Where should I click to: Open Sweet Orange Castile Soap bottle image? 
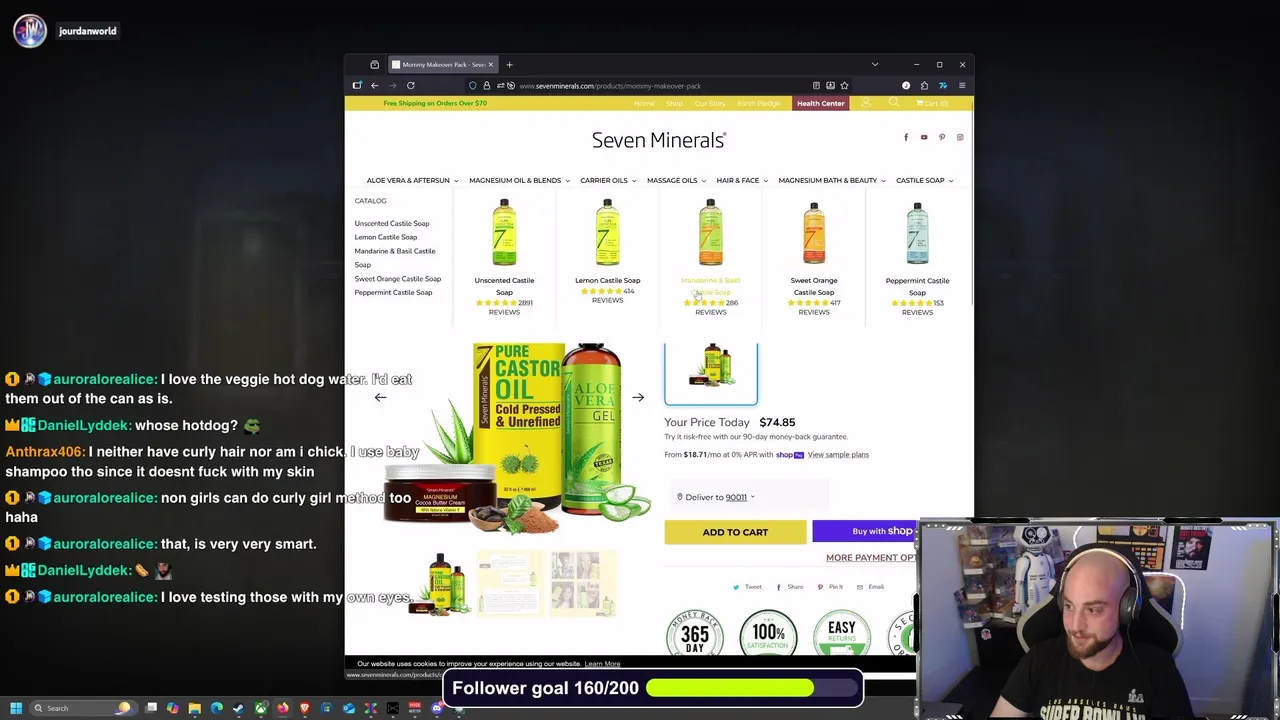pos(814,233)
